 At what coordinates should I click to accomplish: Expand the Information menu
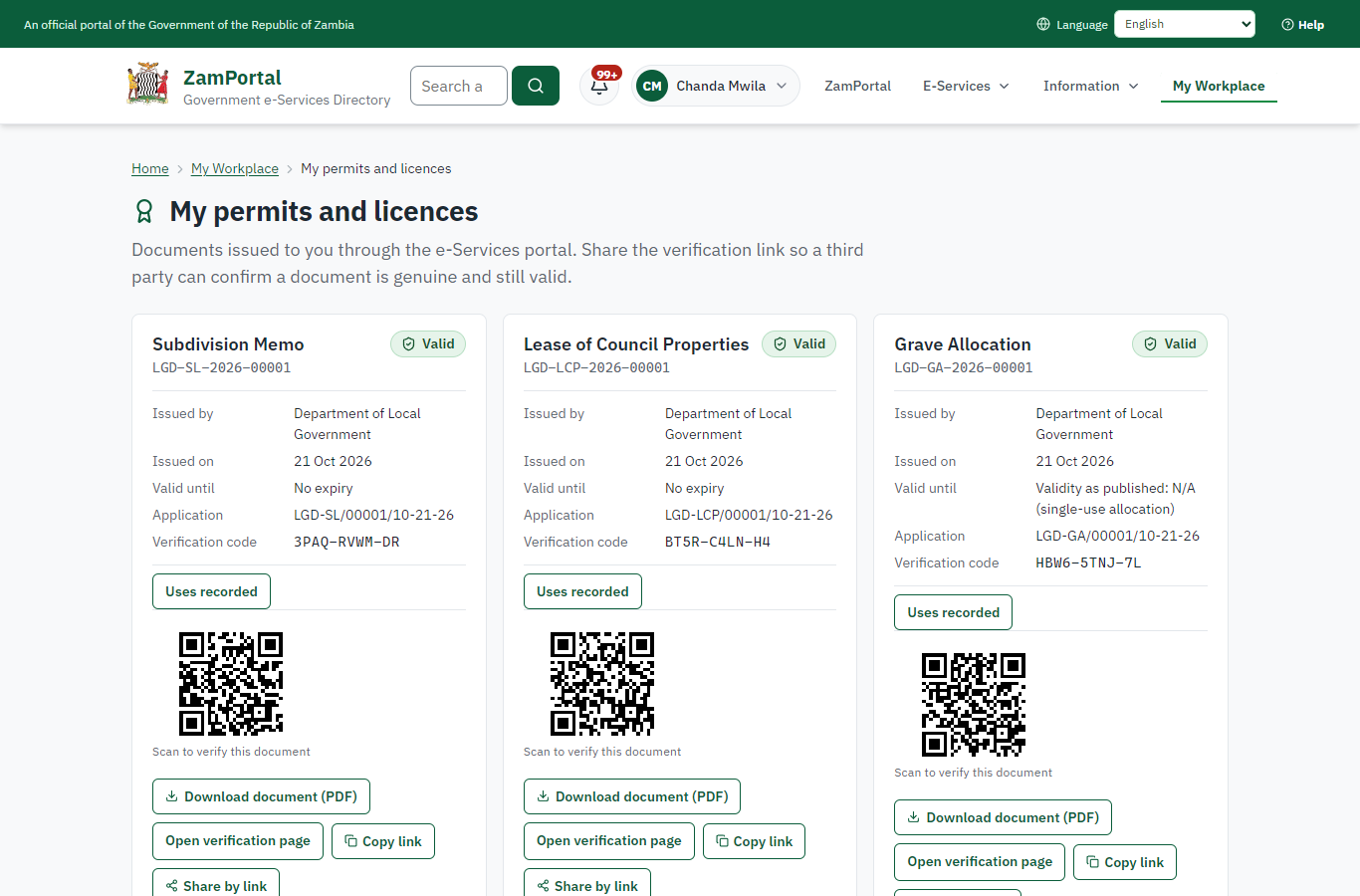(x=1090, y=86)
